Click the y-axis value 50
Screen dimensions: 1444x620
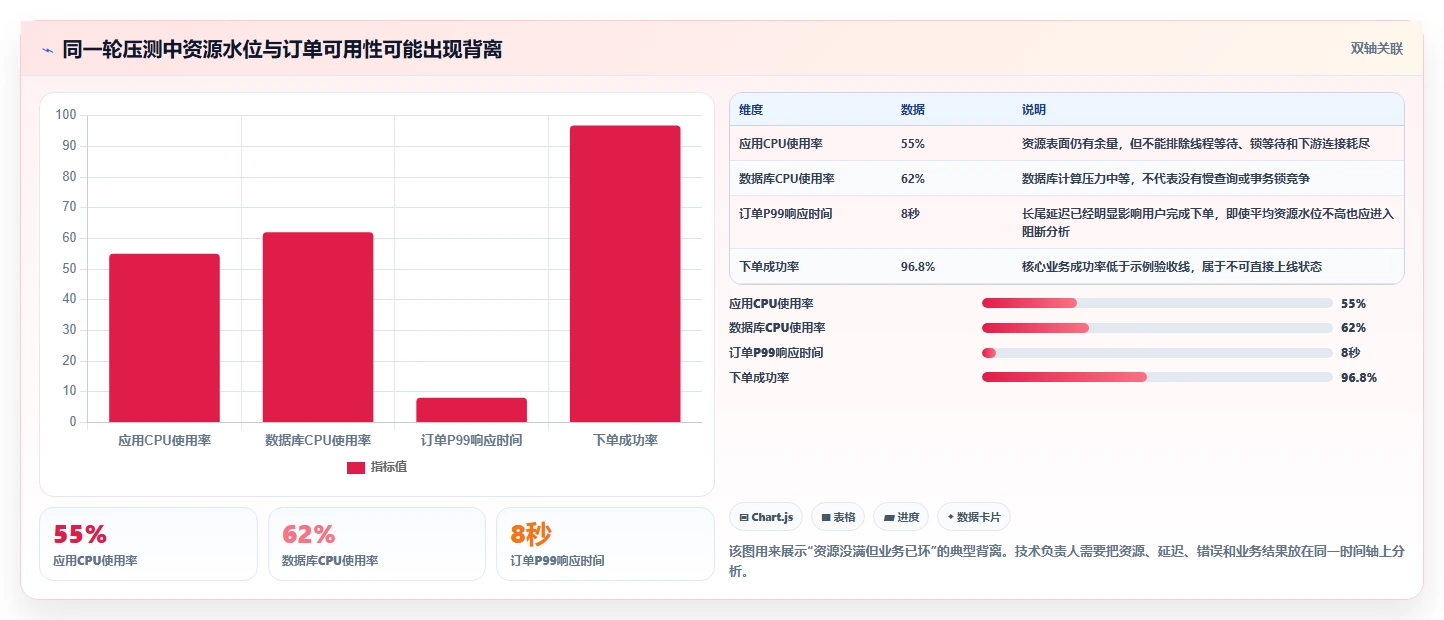click(x=69, y=269)
